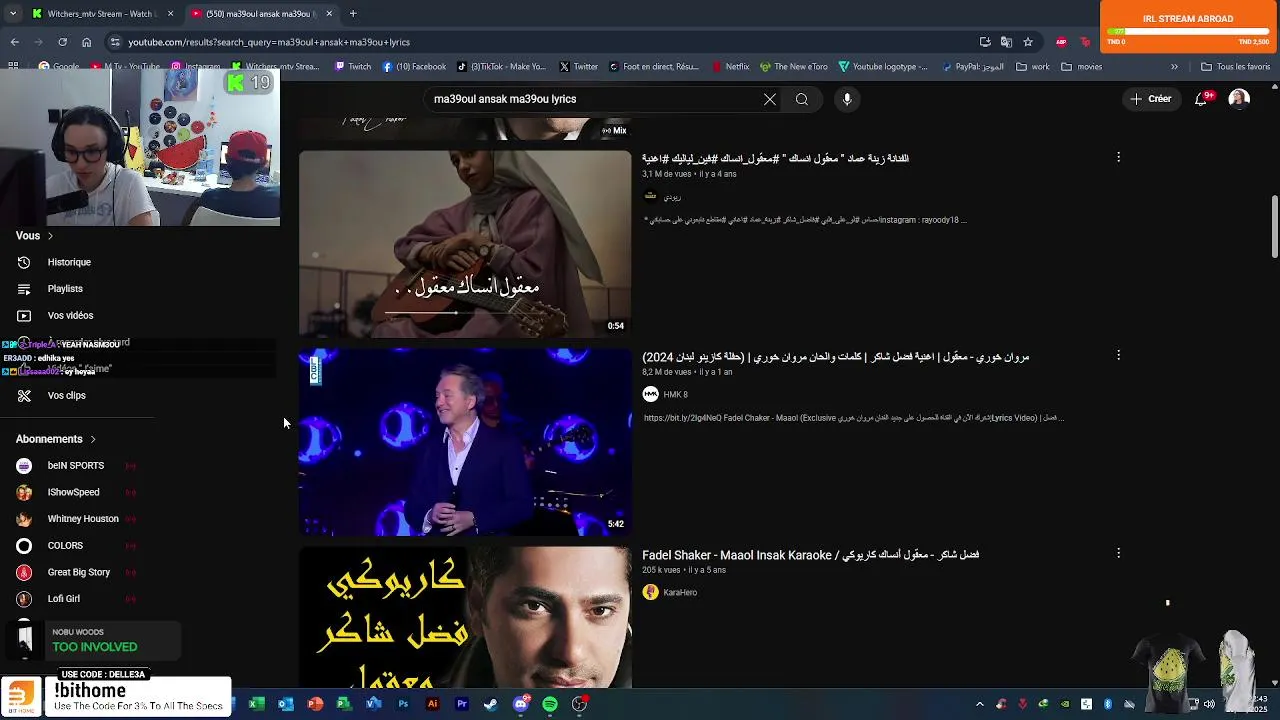Go back with the browser back arrow
The width and height of the screenshot is (1280, 720).
[x=14, y=42]
